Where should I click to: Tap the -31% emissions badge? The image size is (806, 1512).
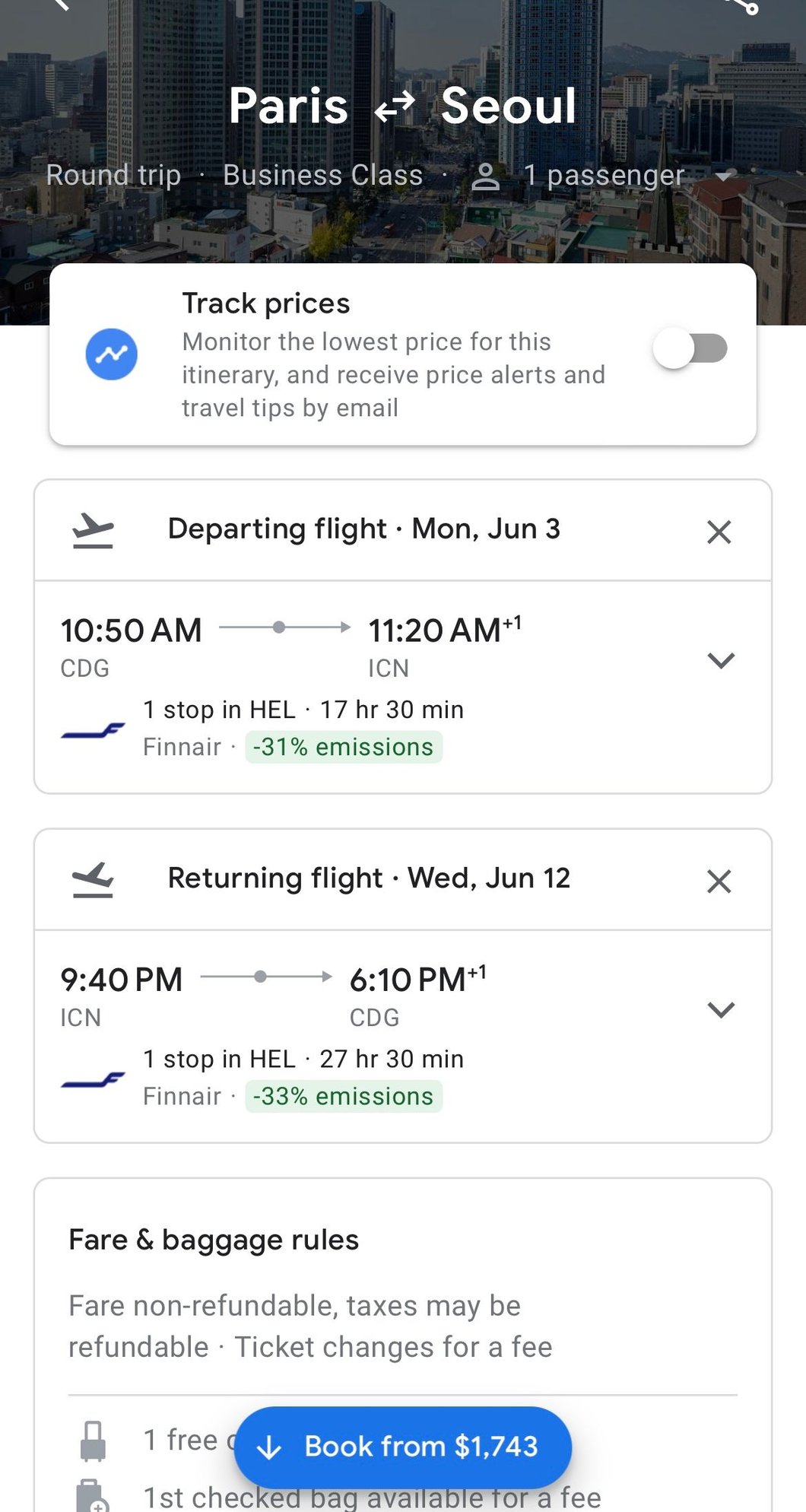[x=343, y=747]
